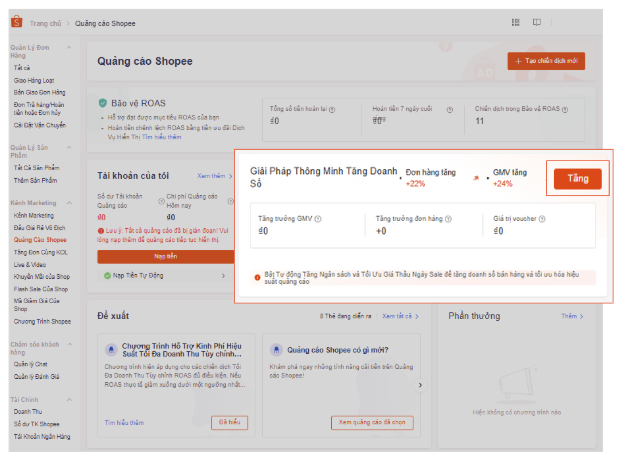
Task: Click the Nạp tiền button
Action: 166,256
